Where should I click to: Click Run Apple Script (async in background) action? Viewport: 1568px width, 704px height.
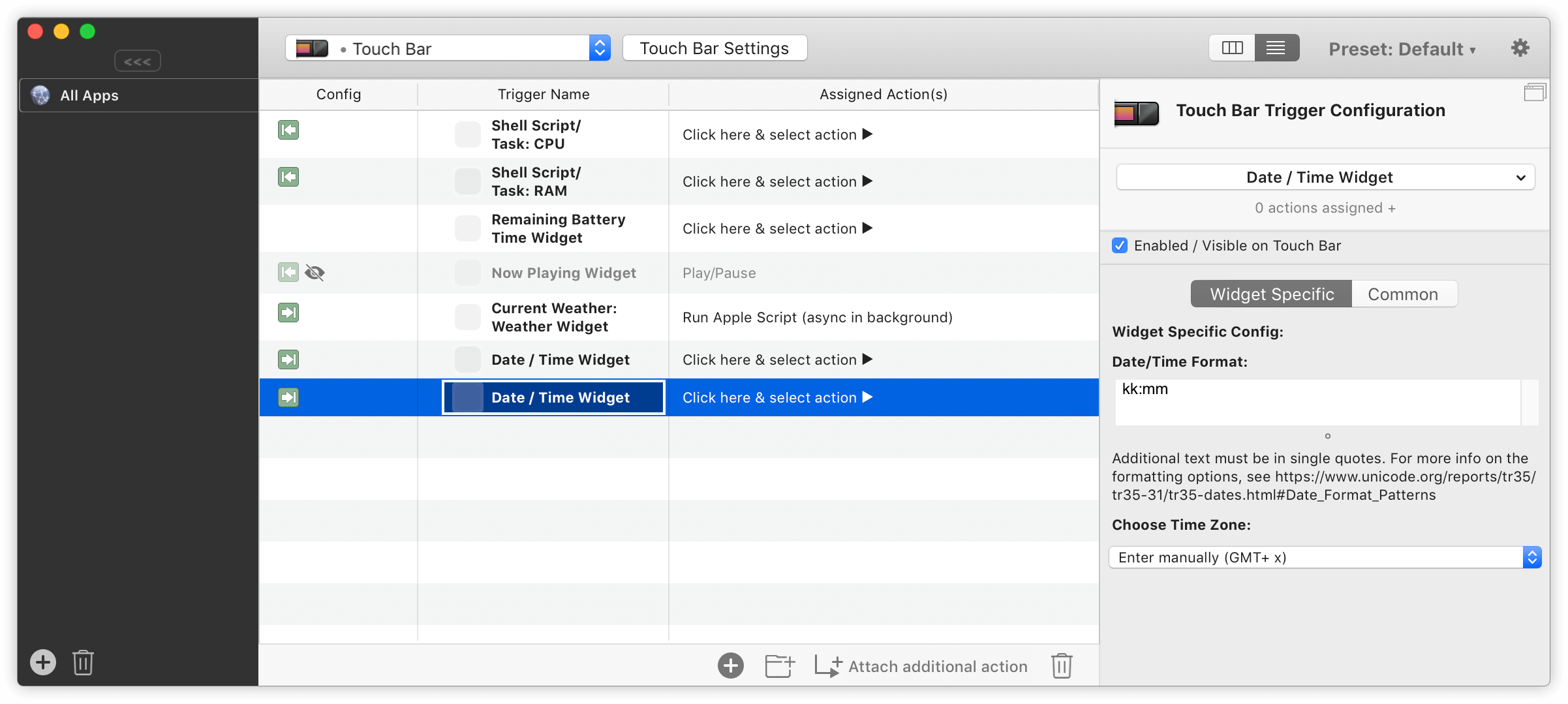[x=818, y=317]
